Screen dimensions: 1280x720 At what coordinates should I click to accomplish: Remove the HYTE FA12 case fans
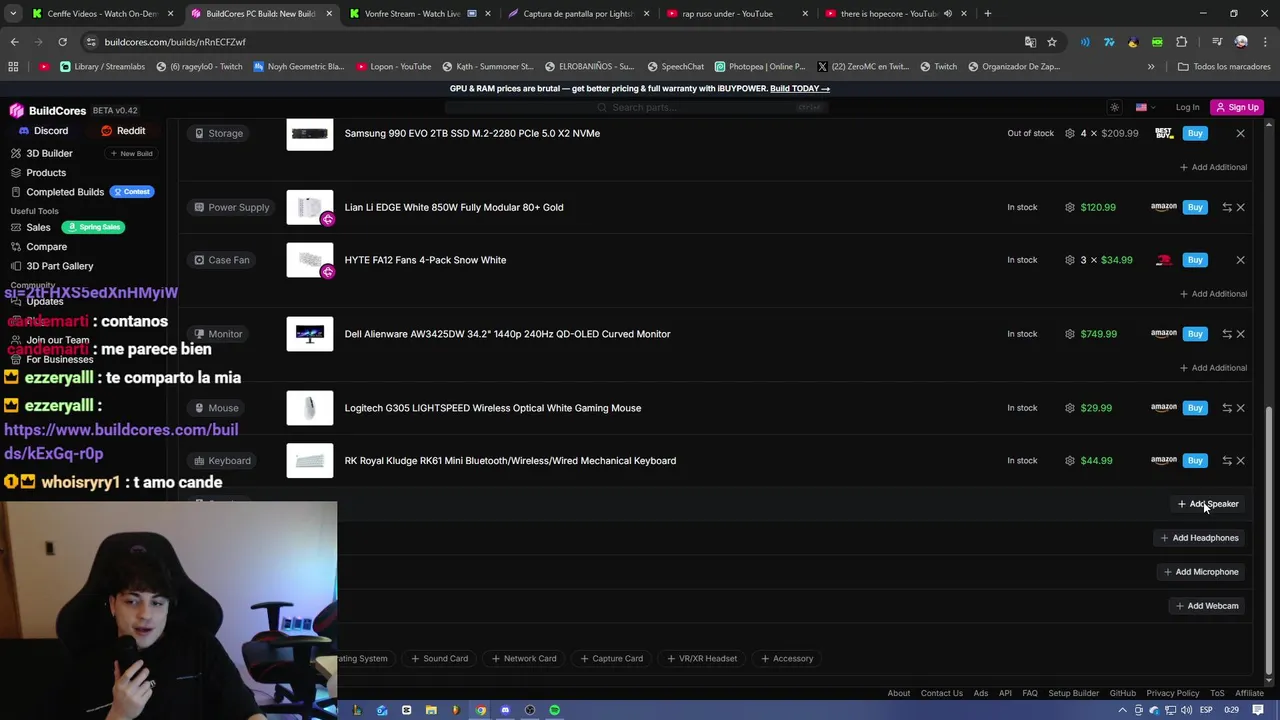coord(1240,260)
